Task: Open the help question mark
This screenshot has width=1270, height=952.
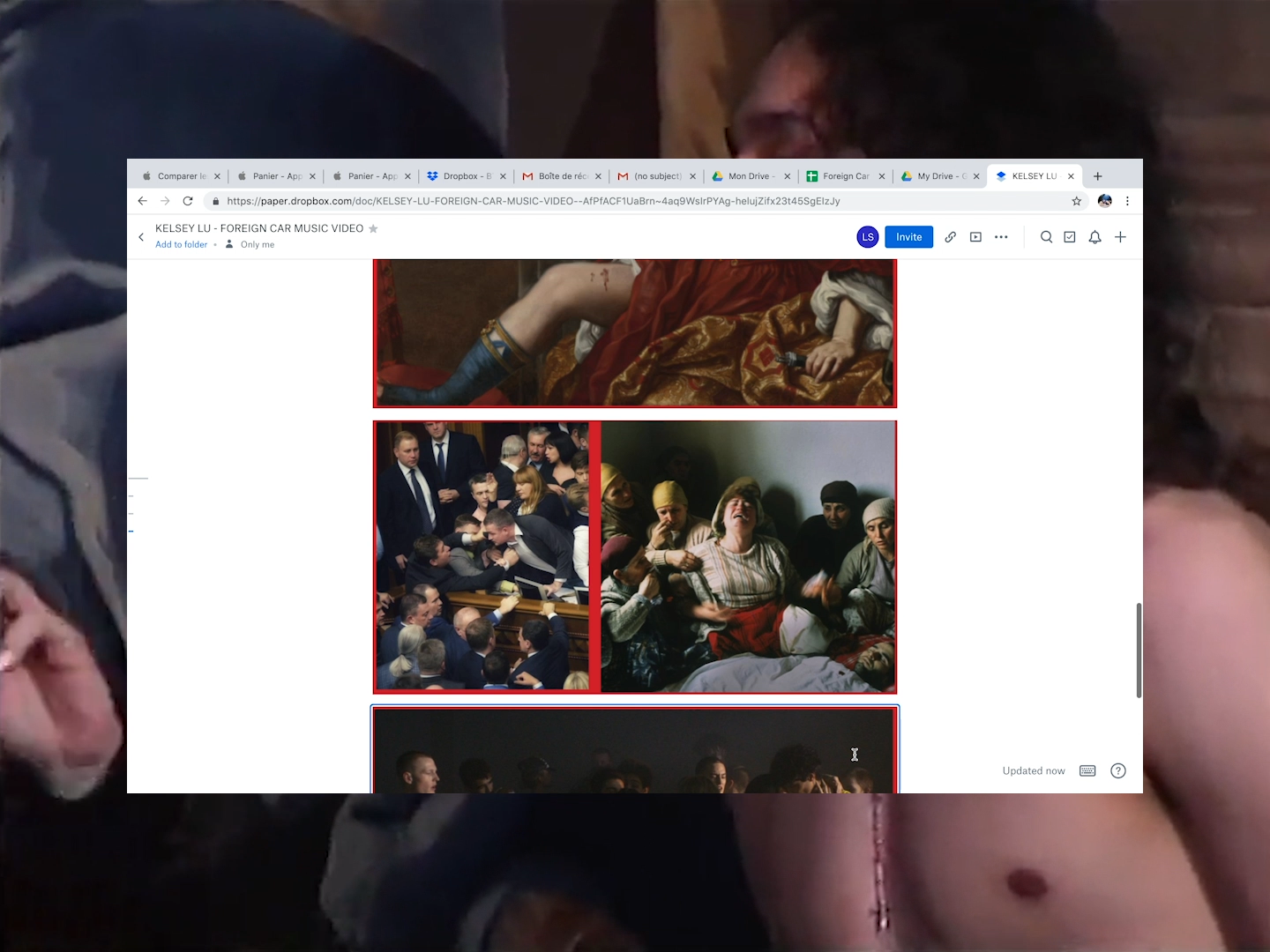Action: pyautogui.click(x=1118, y=770)
